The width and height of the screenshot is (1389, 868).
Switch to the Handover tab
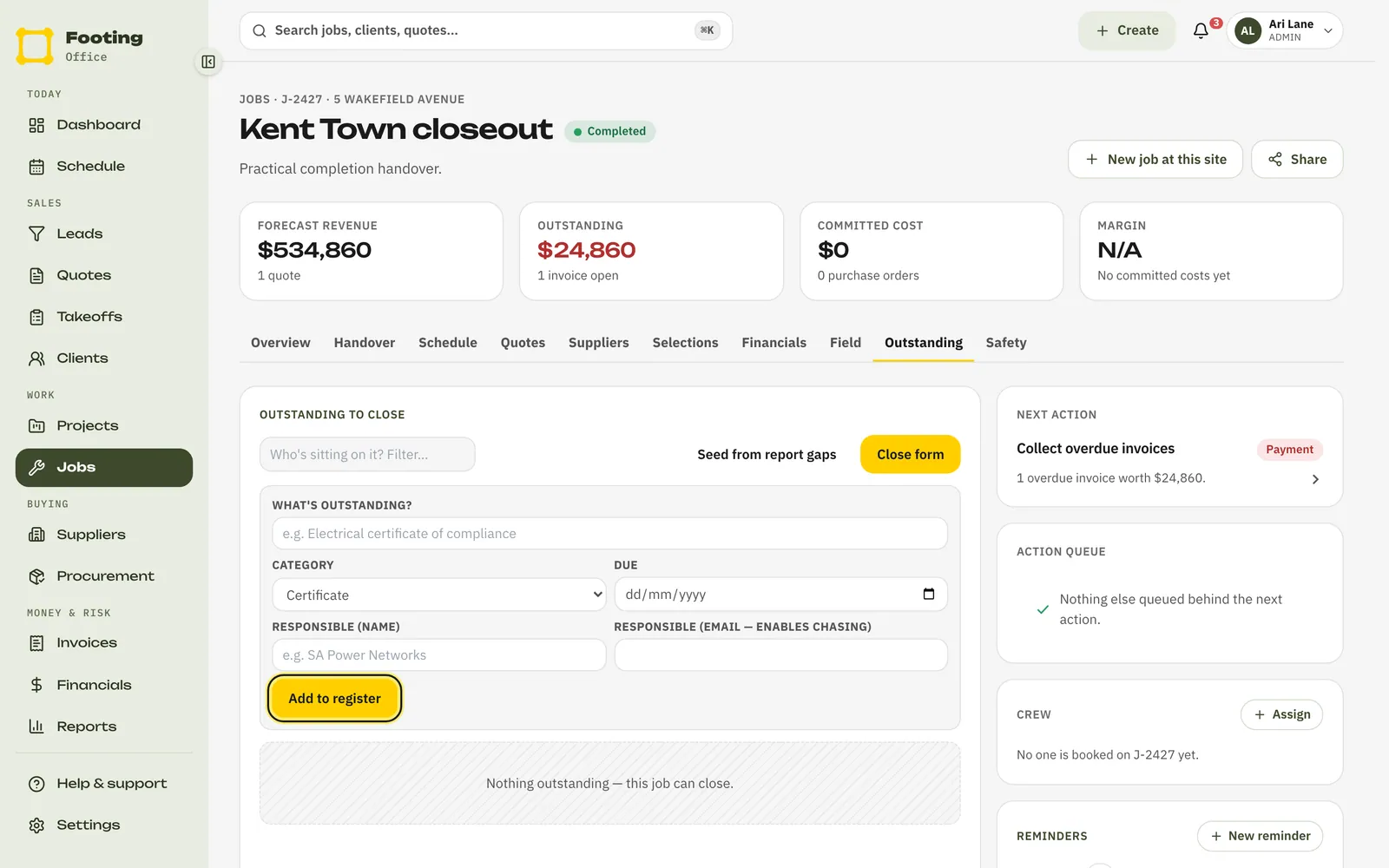click(365, 343)
